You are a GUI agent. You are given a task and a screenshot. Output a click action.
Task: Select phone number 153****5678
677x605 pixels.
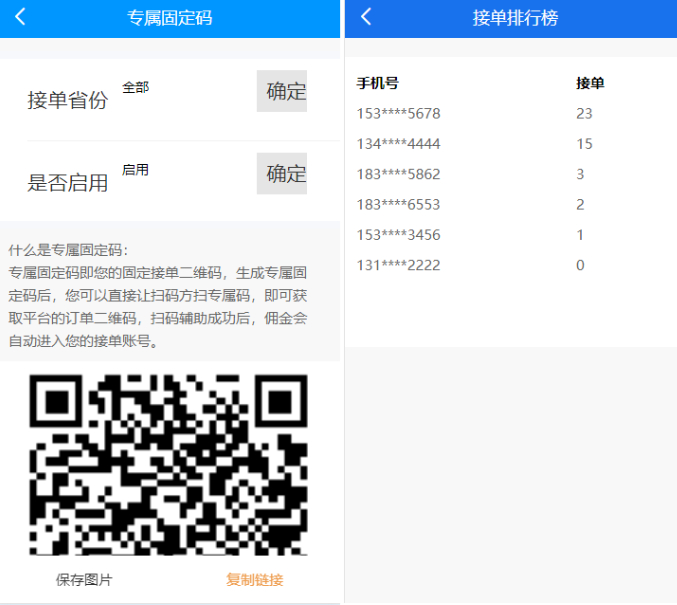click(x=399, y=114)
